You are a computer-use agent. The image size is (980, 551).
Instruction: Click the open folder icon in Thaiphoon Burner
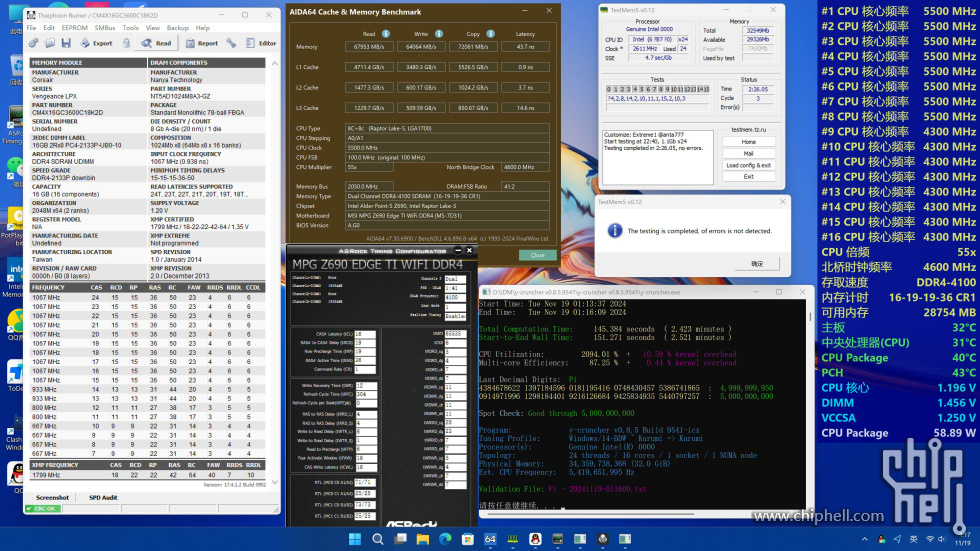[x=49, y=43]
